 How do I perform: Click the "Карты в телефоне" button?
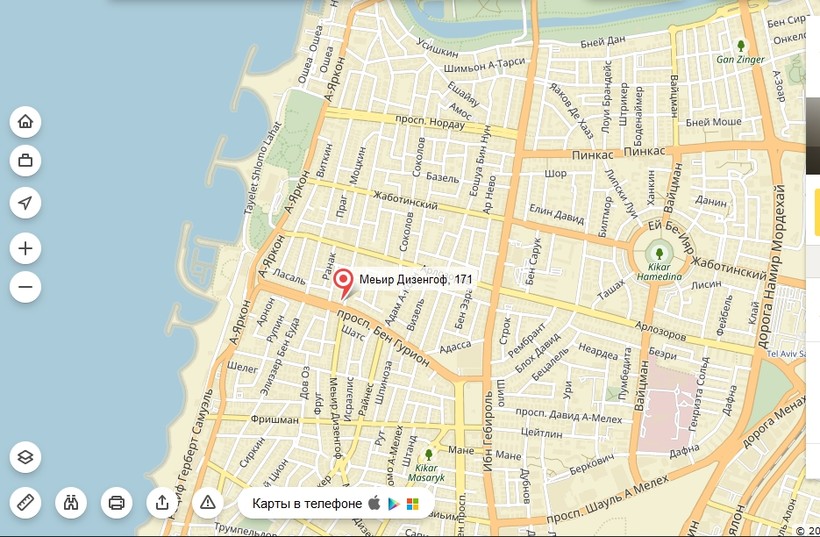point(307,503)
